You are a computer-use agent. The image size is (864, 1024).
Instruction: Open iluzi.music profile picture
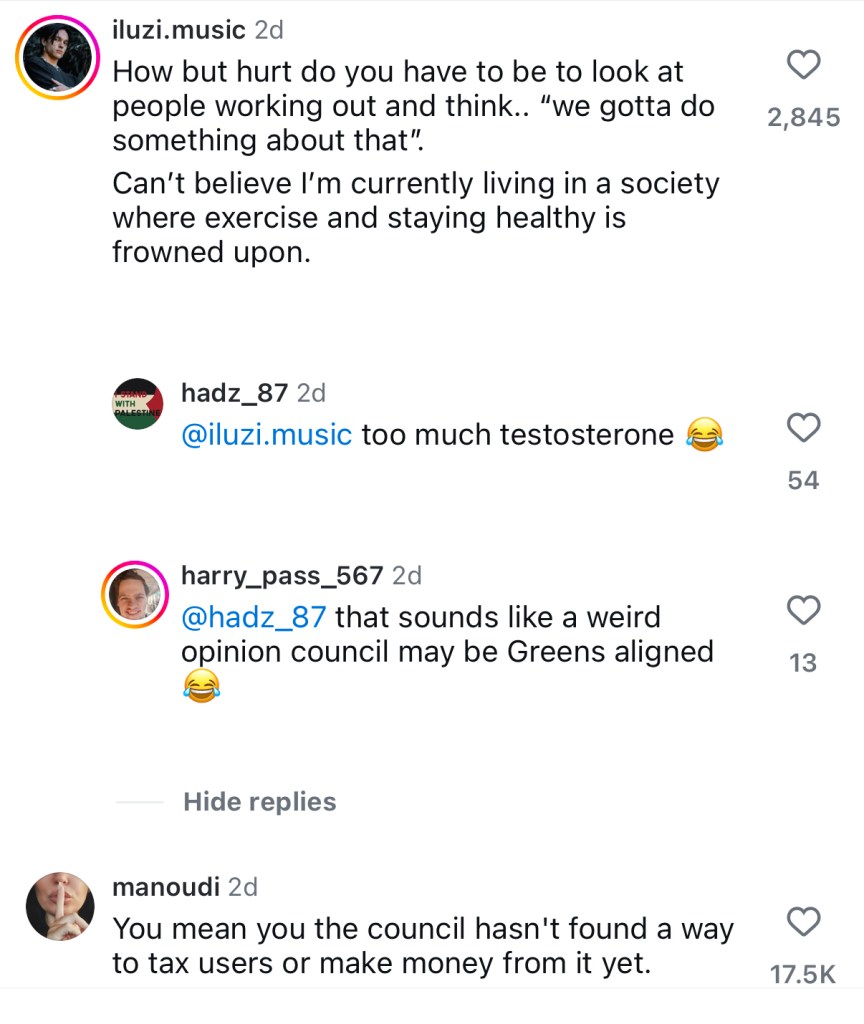pyautogui.click(x=58, y=58)
